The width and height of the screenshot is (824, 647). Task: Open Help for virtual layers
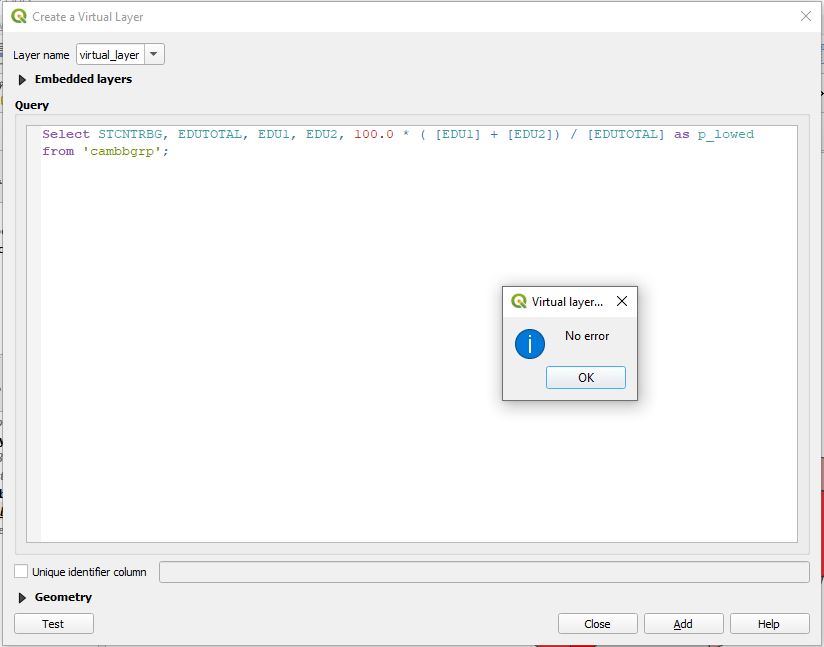click(x=768, y=624)
